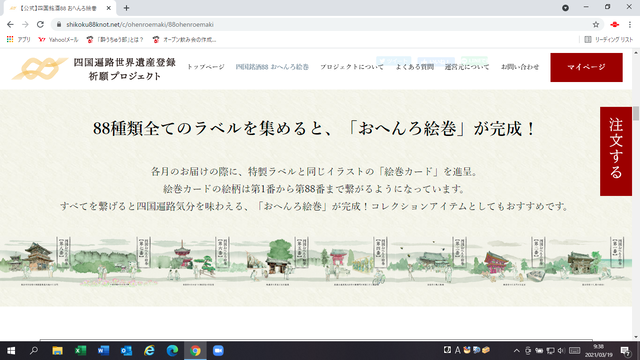Click the volume speaker tray icon
Screen dimensions: 640x360
561,351
